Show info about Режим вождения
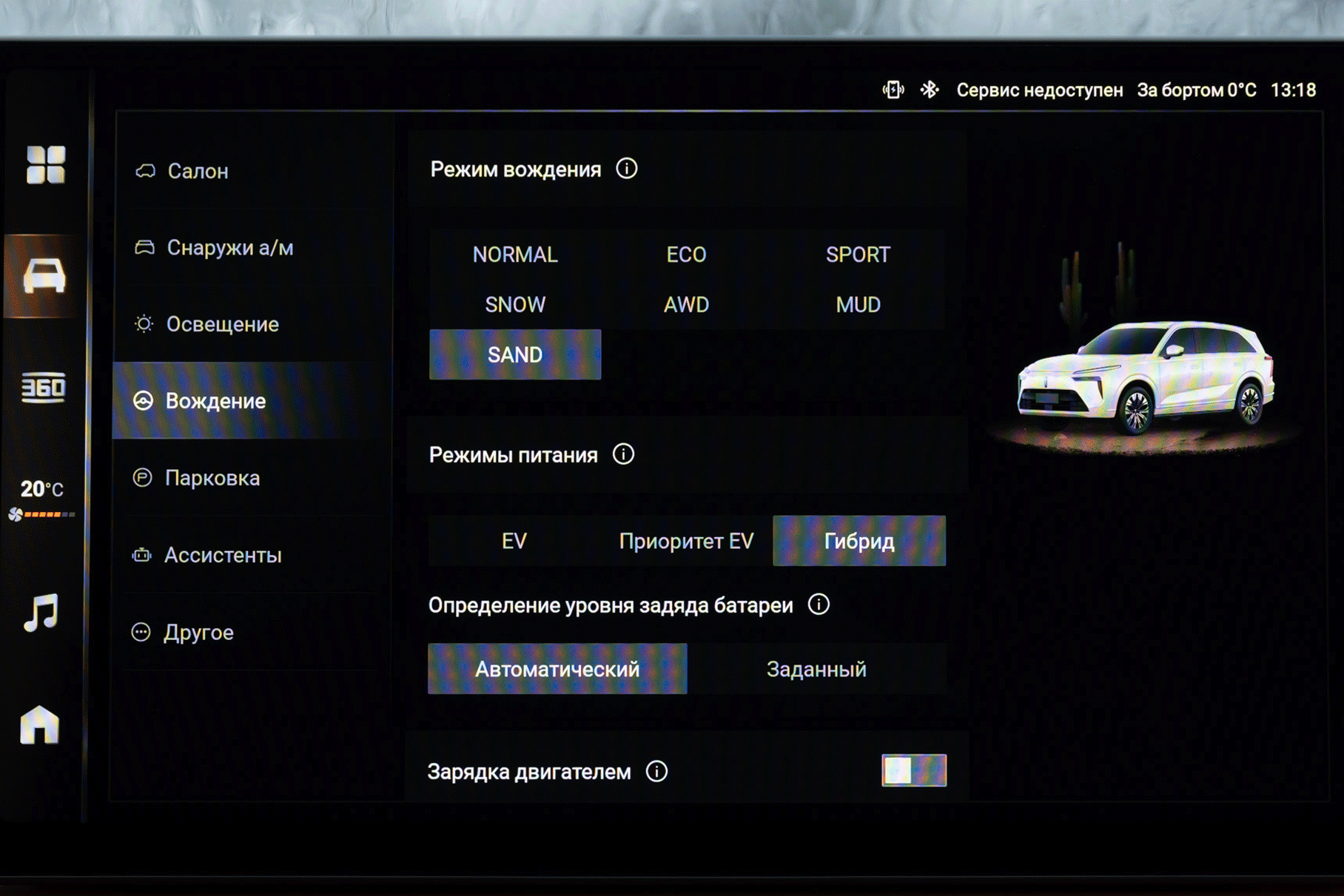Image resolution: width=1344 pixels, height=896 pixels. pyautogui.click(x=626, y=169)
